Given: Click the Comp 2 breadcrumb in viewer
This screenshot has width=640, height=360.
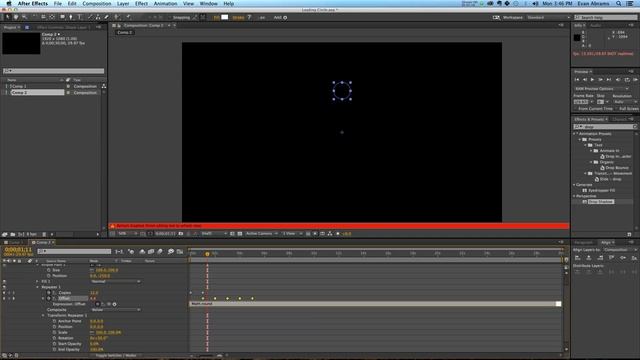Looking at the screenshot, I should pos(125,32).
